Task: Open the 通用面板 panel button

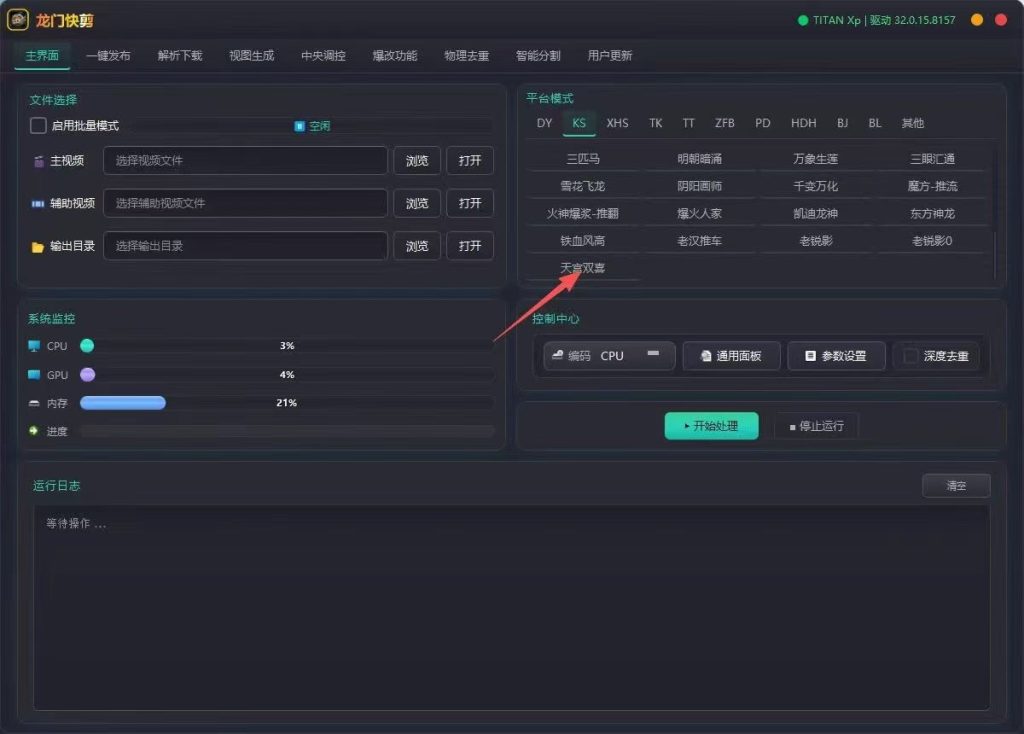Action: point(731,356)
